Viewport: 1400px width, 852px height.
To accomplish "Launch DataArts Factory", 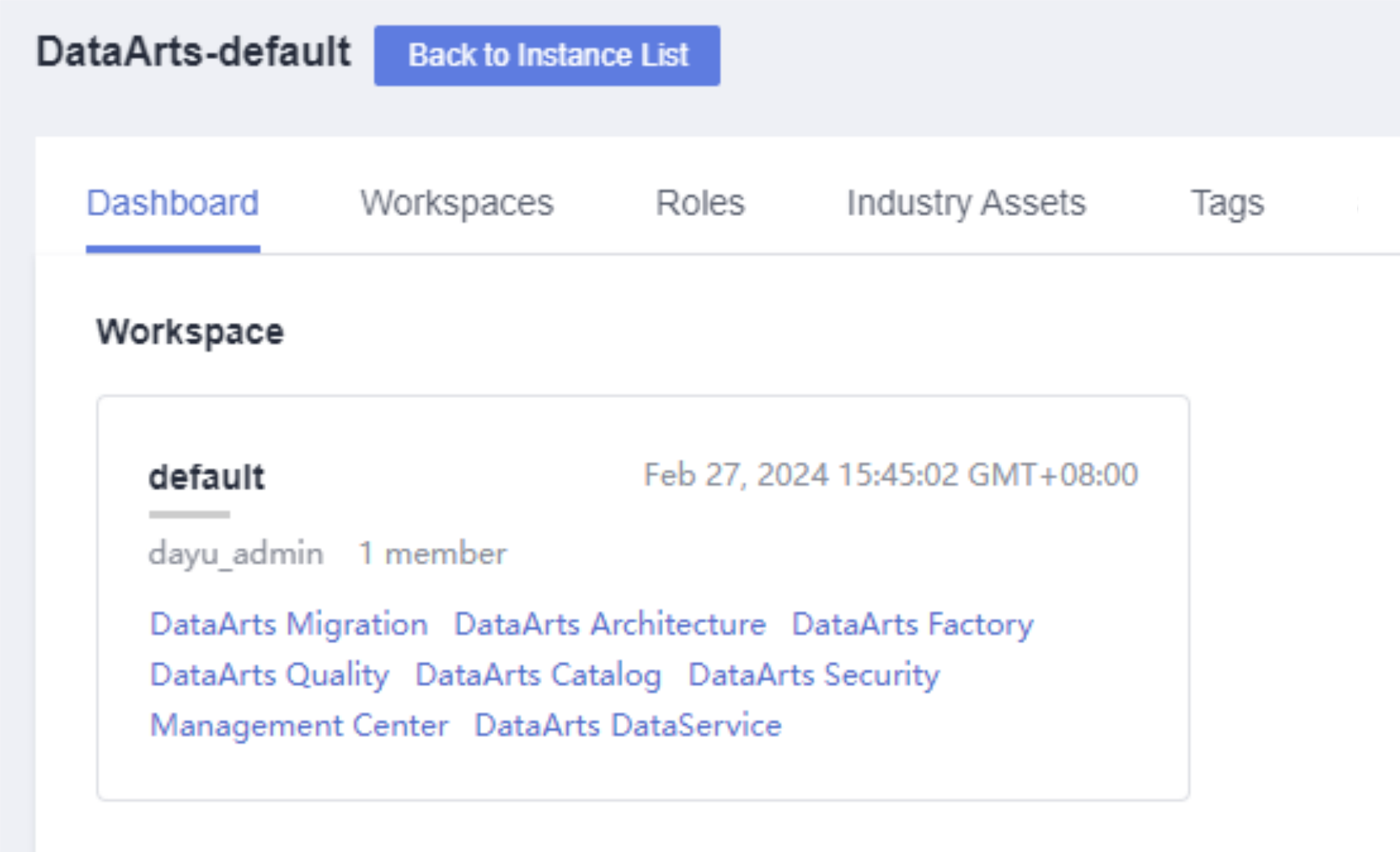I will (x=912, y=625).
